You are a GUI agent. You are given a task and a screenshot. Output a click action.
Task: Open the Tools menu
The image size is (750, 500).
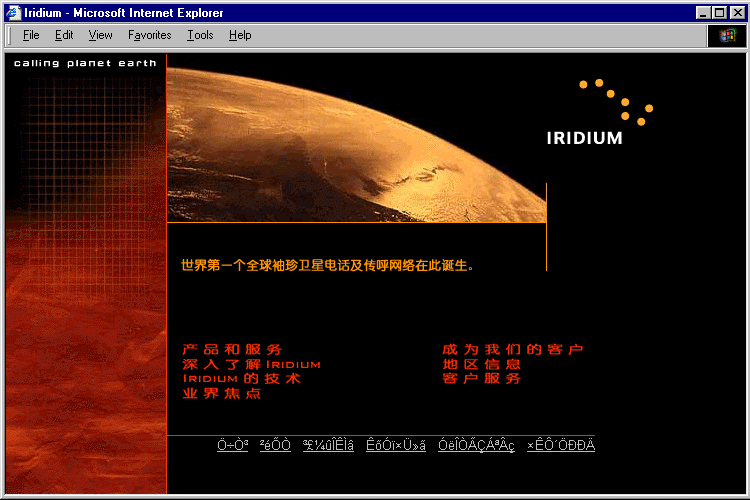[200, 35]
